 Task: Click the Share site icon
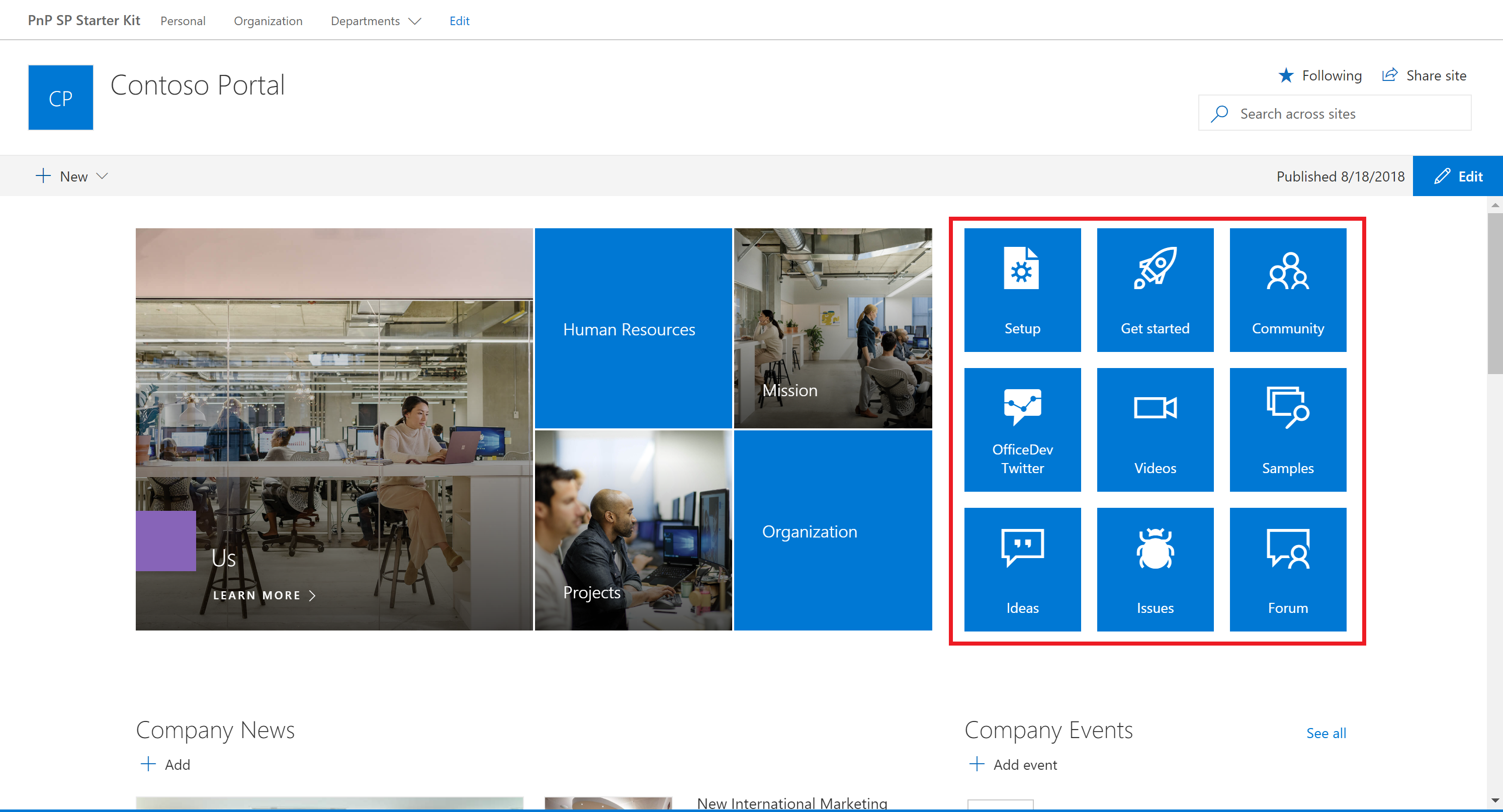tap(1390, 75)
